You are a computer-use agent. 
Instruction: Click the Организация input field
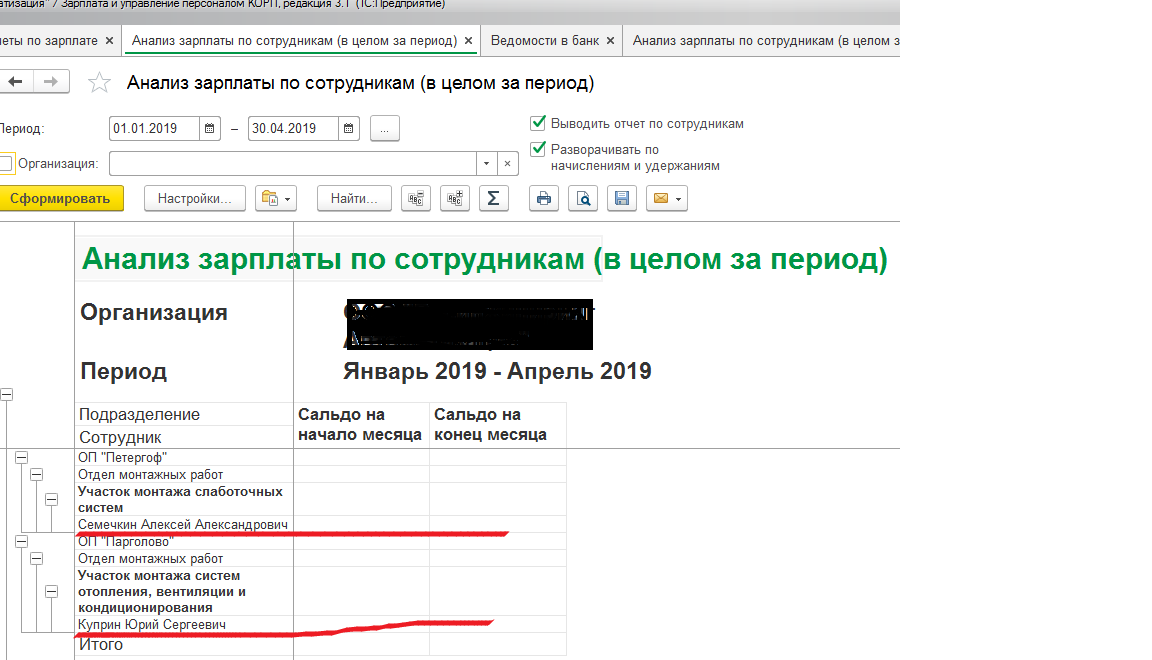click(293, 163)
